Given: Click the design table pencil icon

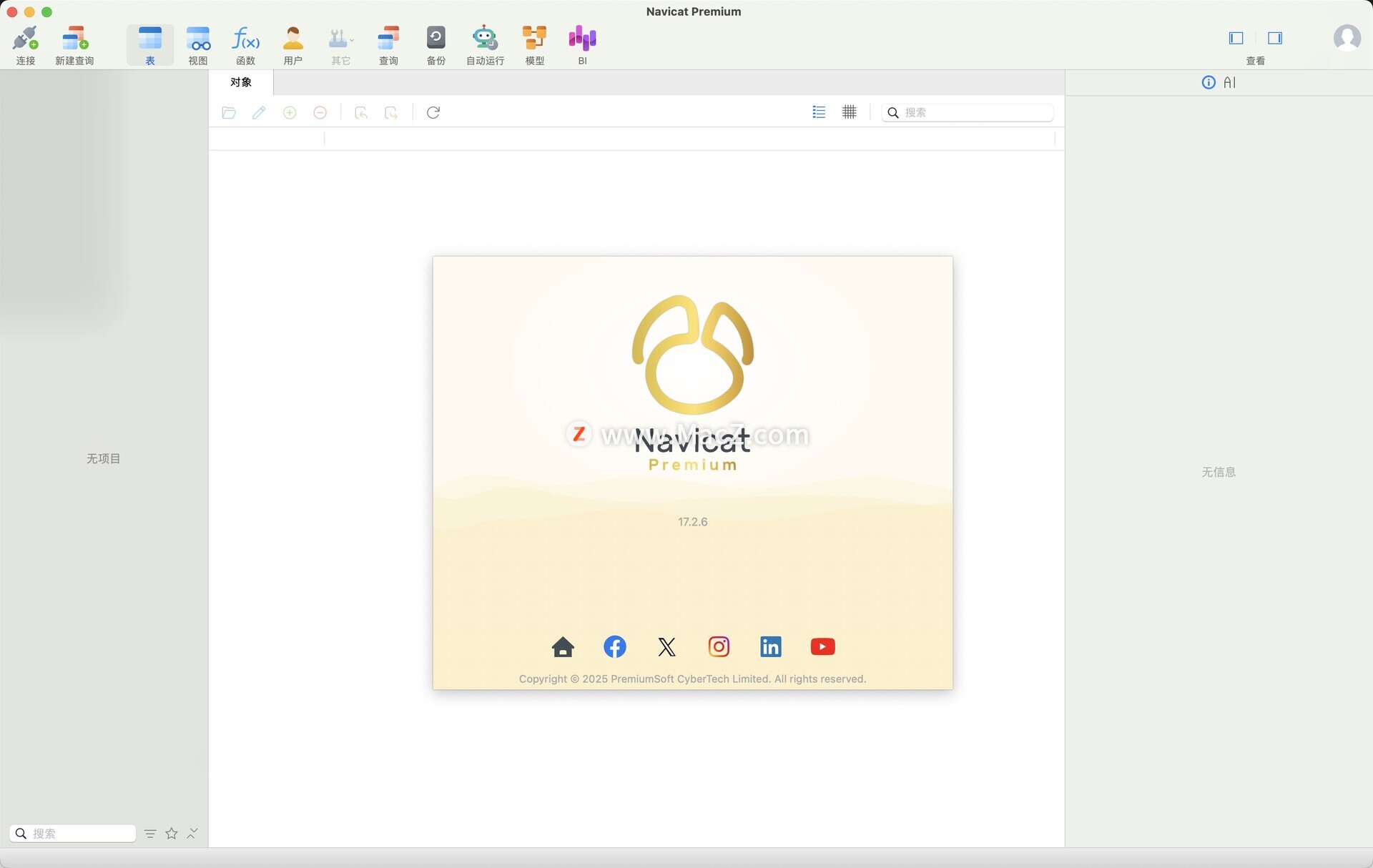Looking at the screenshot, I should [x=259, y=112].
